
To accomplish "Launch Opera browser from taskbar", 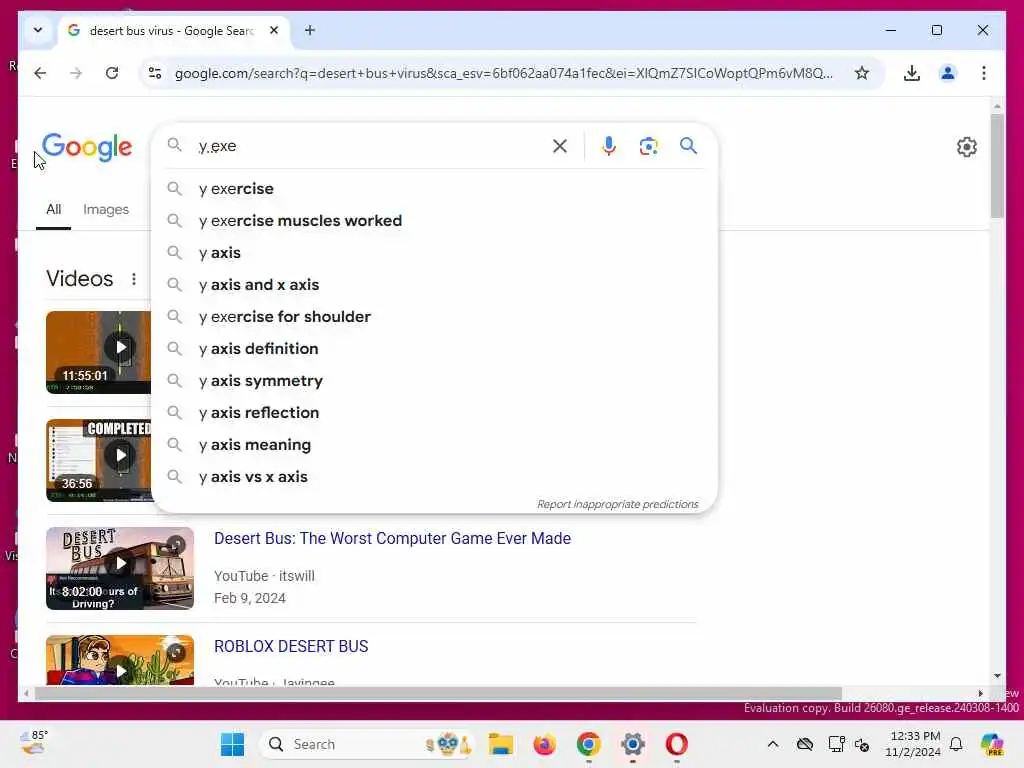I will click(677, 744).
